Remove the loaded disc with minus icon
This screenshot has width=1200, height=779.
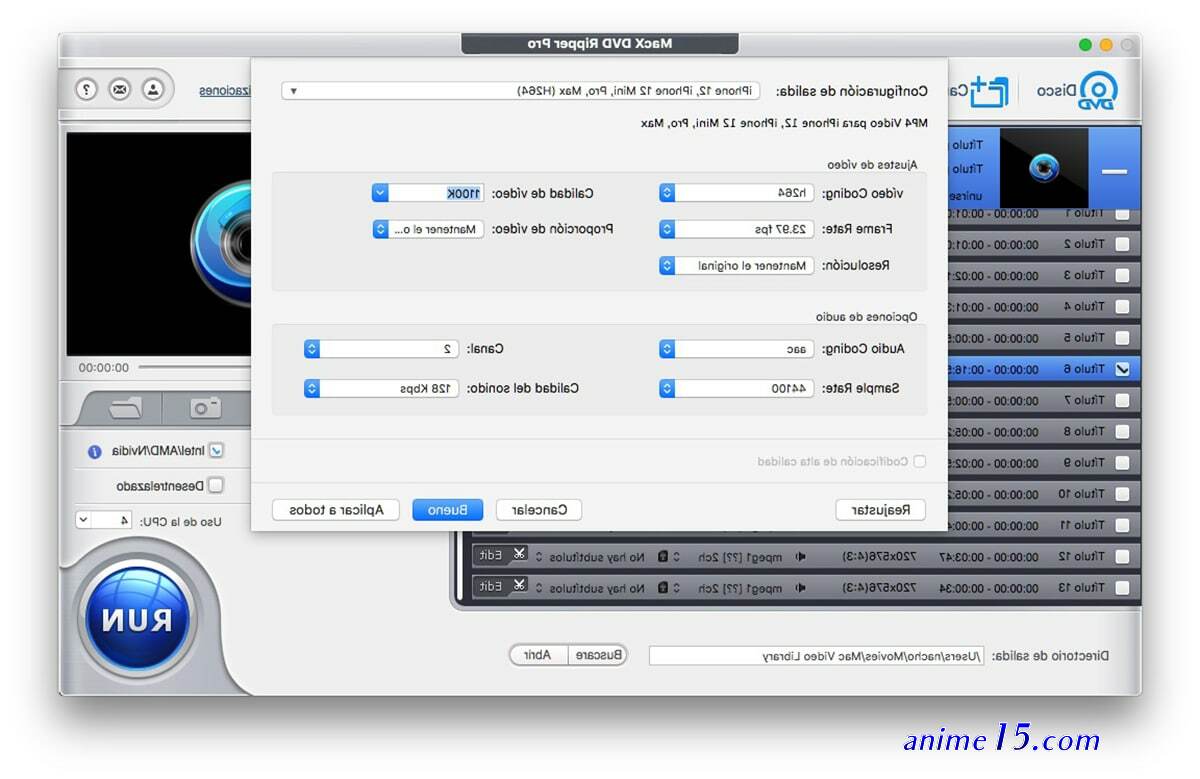[x=1115, y=171]
